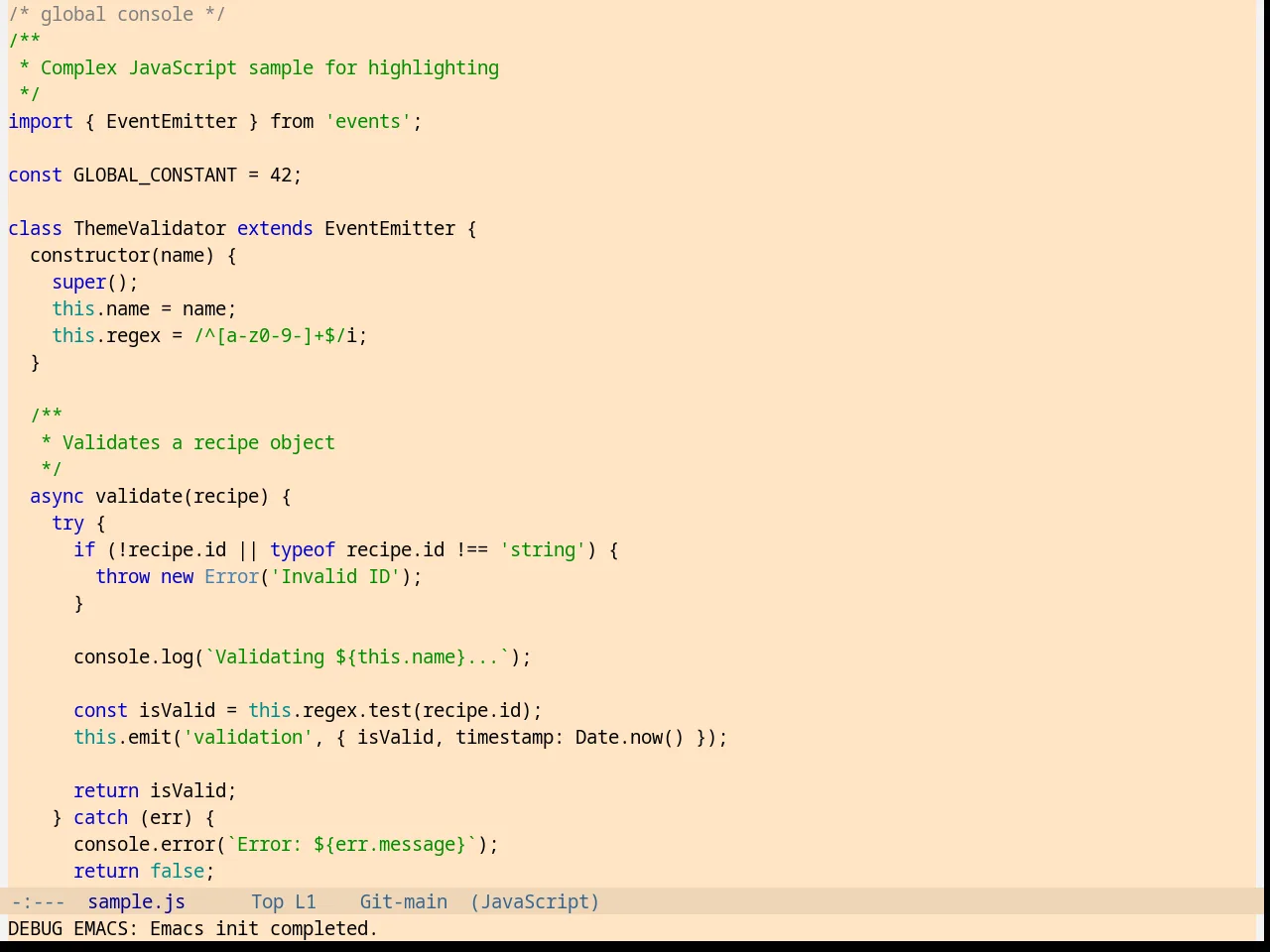The height and width of the screenshot is (952, 1270).
Task: Place cursor on the regex literal /^[a-z0-9-]+$/i
Action: (275, 335)
